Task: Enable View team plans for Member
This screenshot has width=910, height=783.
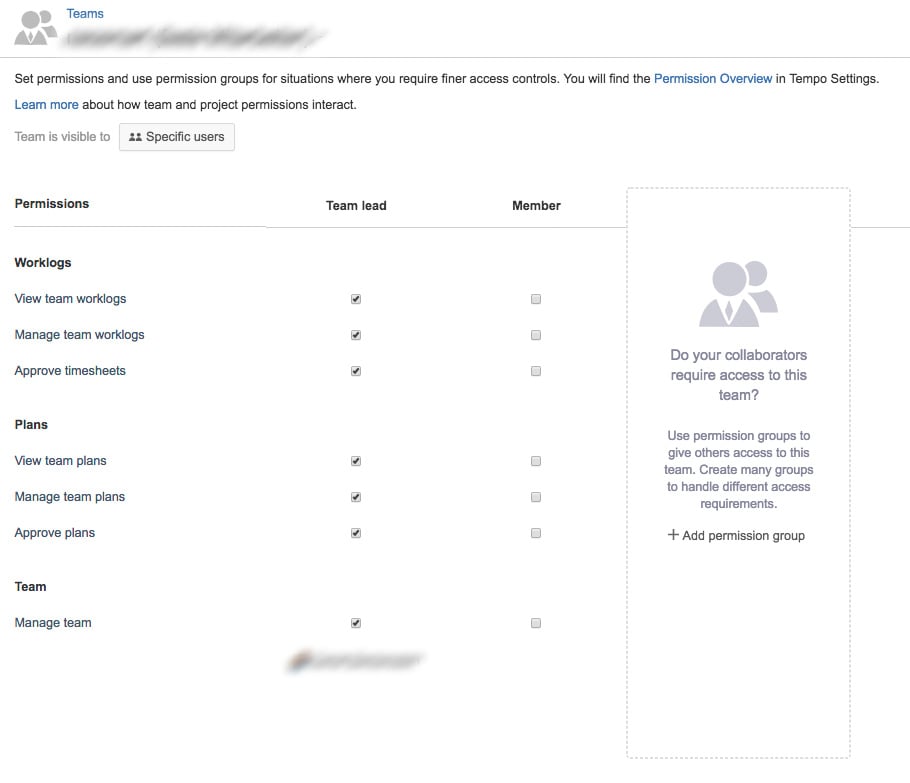Action: 536,461
